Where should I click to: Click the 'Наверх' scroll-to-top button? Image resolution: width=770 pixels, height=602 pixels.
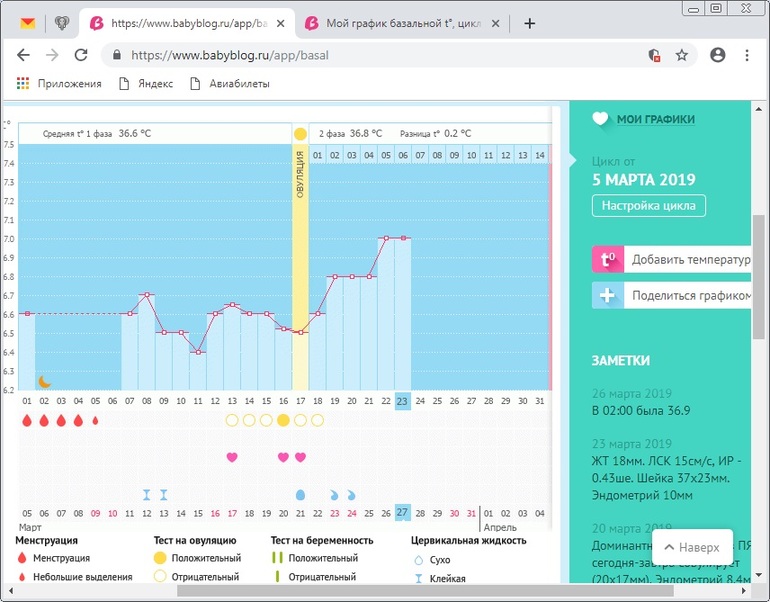[x=692, y=547]
